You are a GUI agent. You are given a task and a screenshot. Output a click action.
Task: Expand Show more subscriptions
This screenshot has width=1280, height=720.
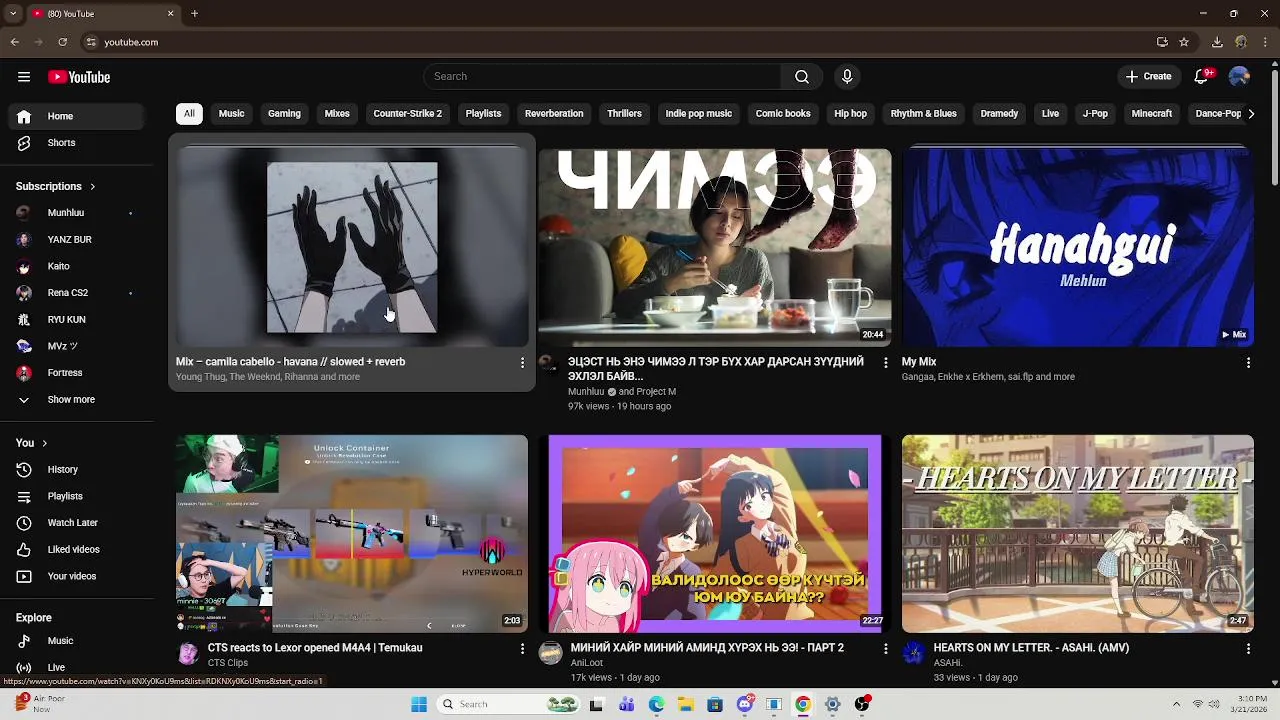click(77, 400)
